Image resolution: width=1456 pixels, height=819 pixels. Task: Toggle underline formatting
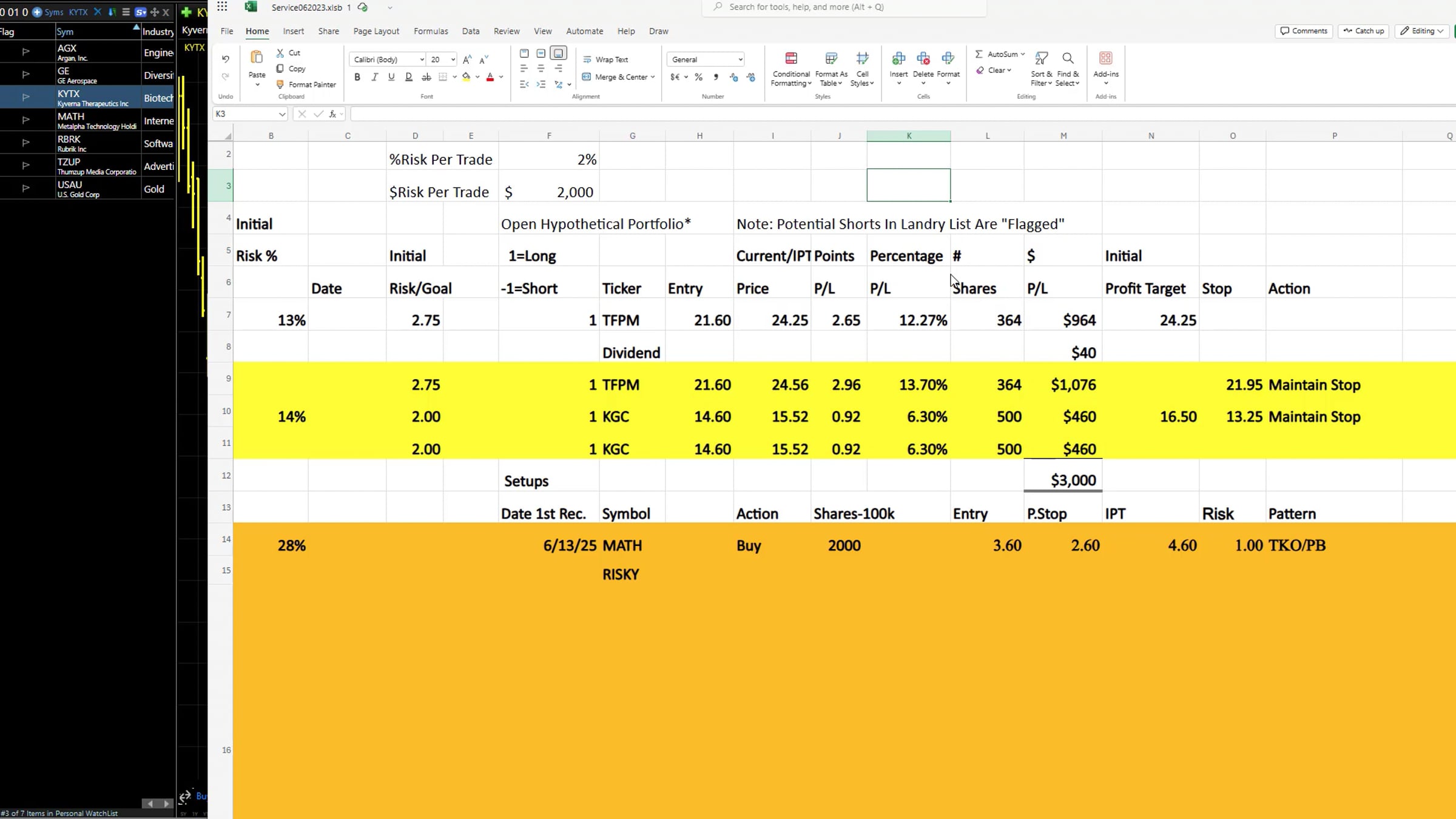pos(391,77)
